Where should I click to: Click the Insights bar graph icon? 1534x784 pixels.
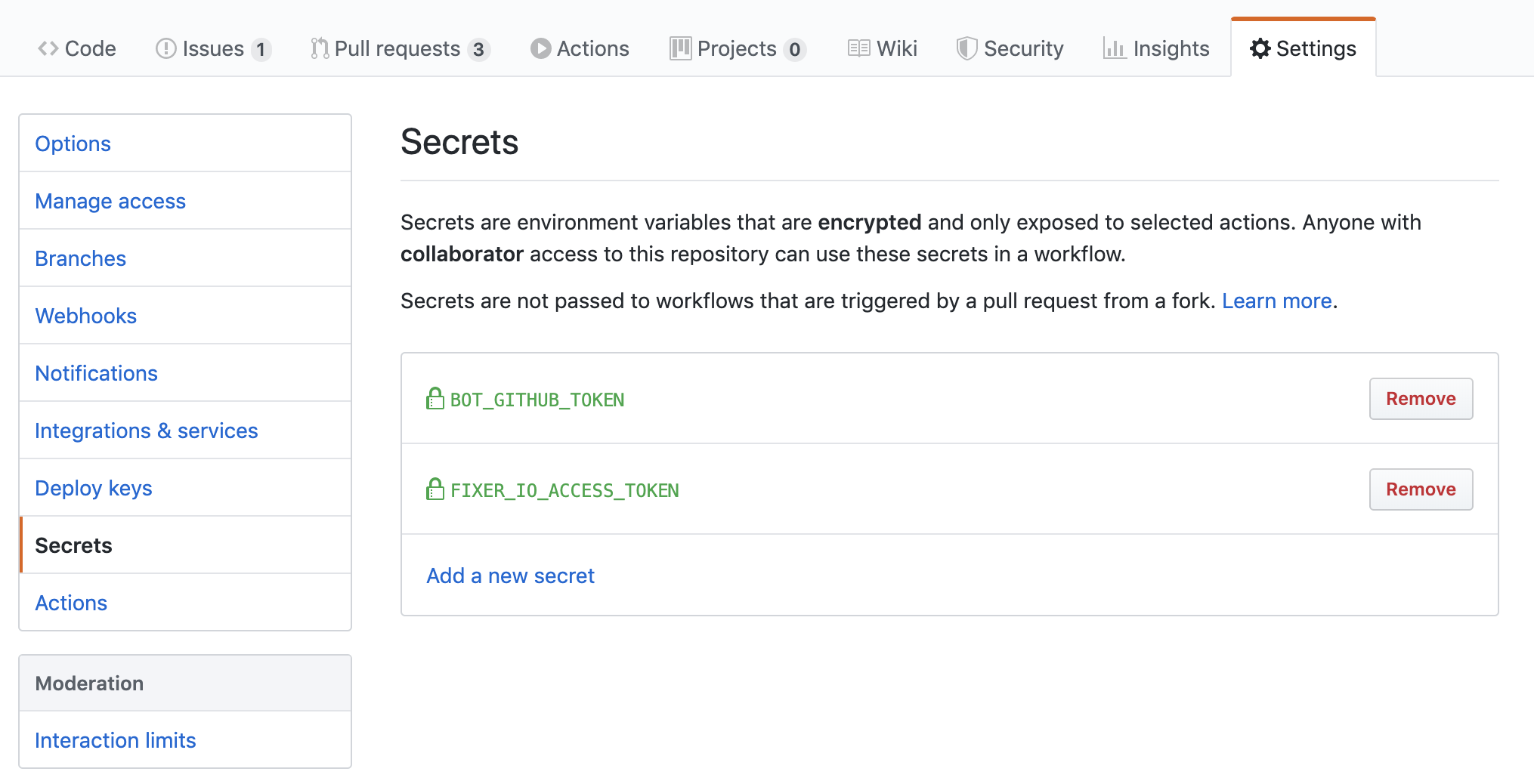(x=1115, y=49)
